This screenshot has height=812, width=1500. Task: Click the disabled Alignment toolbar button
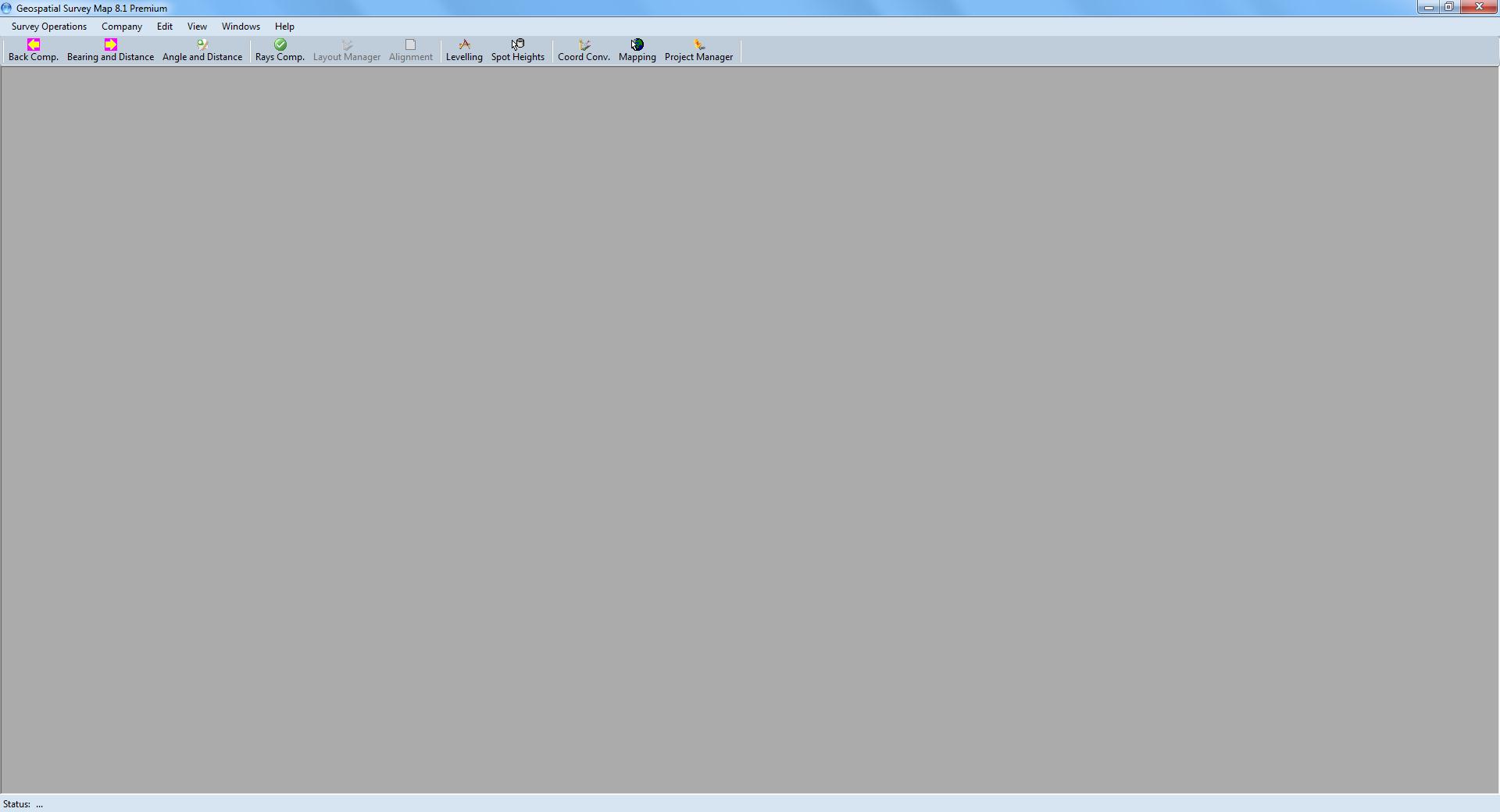pyautogui.click(x=411, y=51)
